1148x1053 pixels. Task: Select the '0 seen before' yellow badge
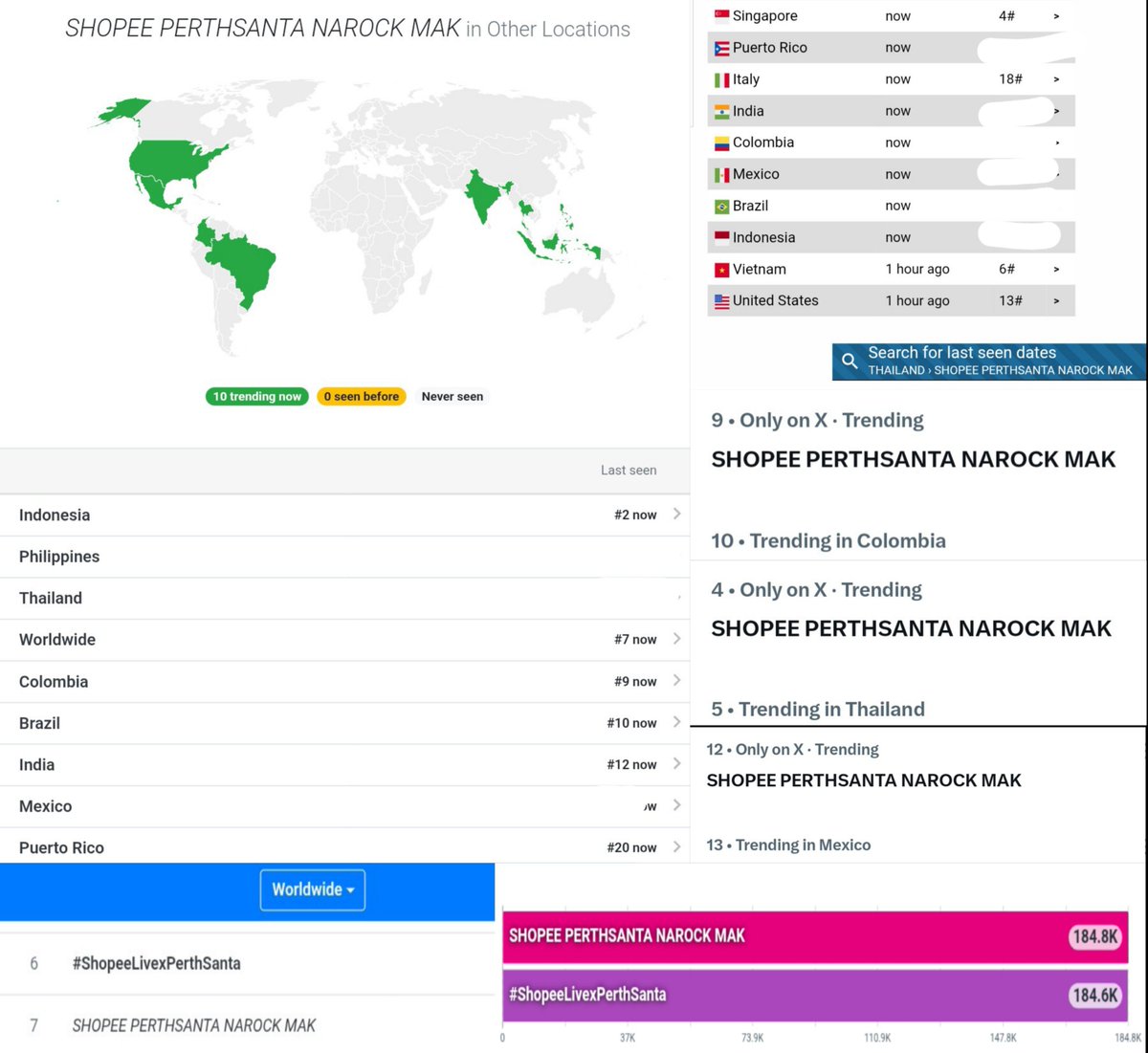tap(362, 396)
